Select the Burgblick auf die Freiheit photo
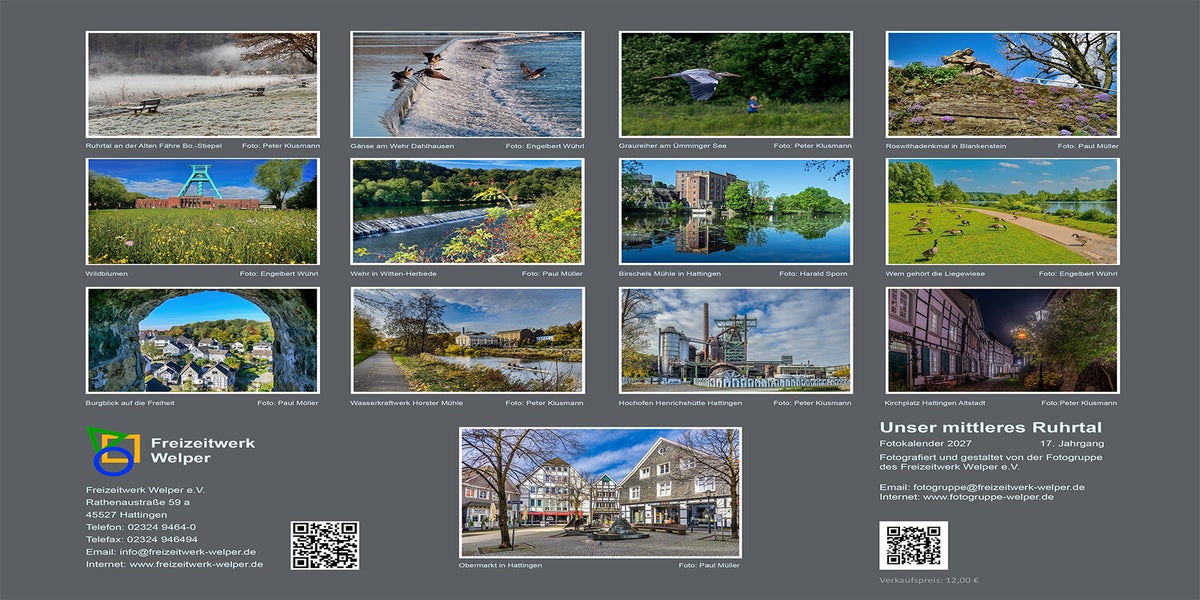 (203, 340)
